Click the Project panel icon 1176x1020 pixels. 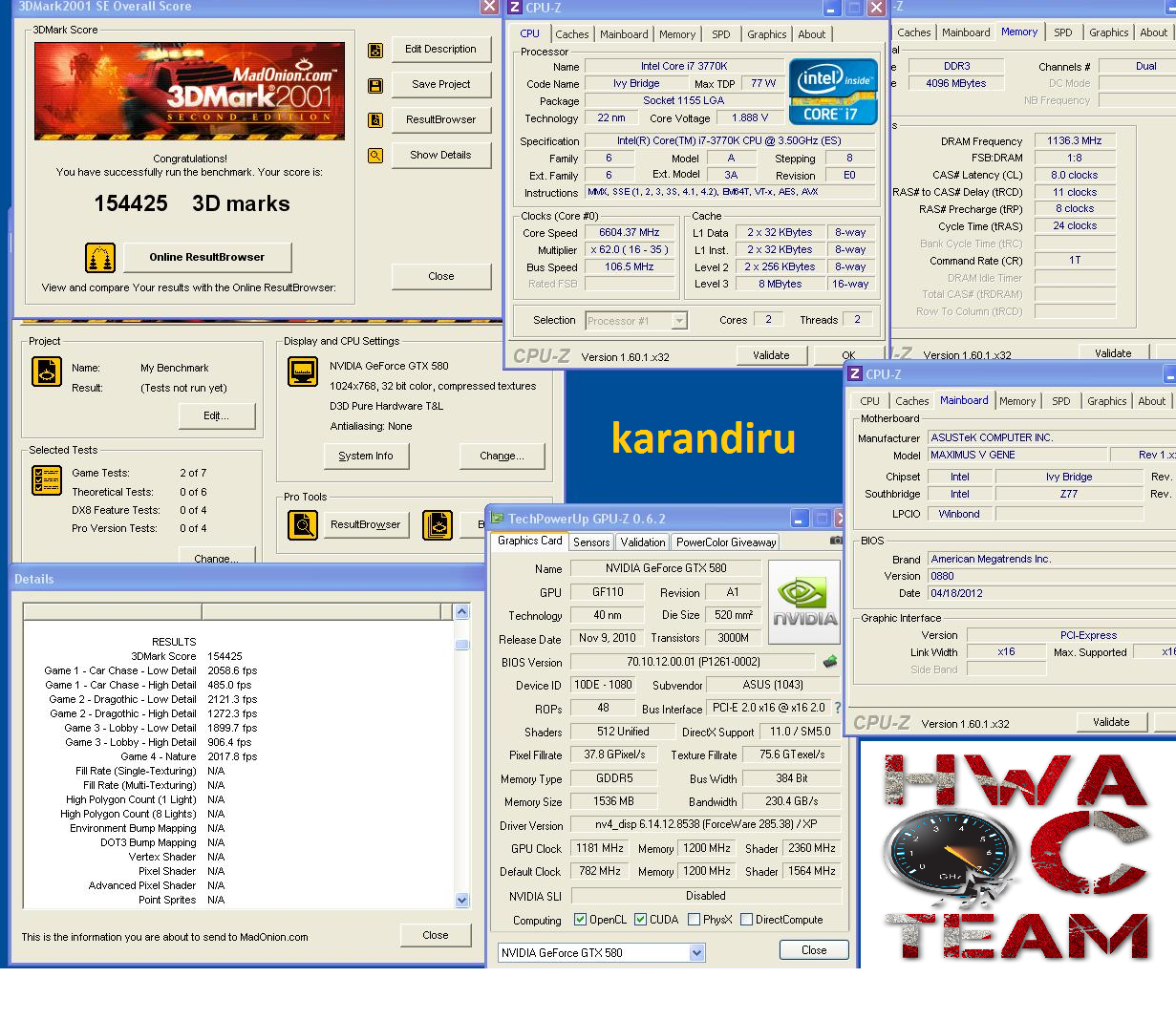coord(47,371)
